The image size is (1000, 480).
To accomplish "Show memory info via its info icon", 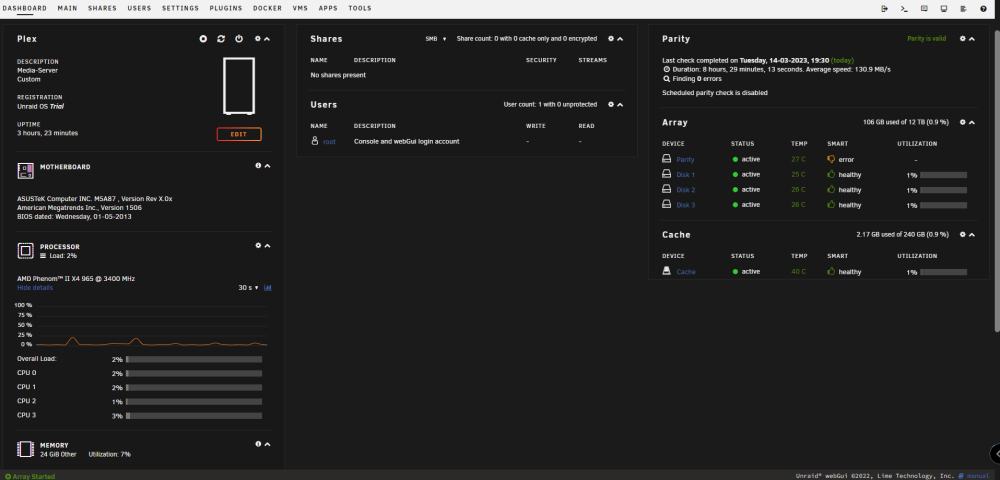I will click(258, 444).
